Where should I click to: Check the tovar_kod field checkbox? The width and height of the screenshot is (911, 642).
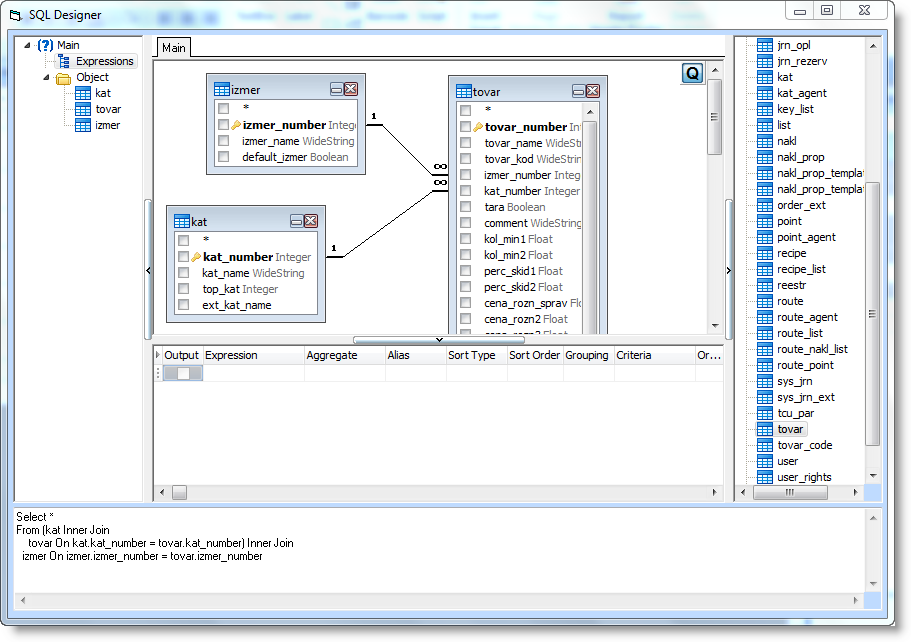(465, 159)
